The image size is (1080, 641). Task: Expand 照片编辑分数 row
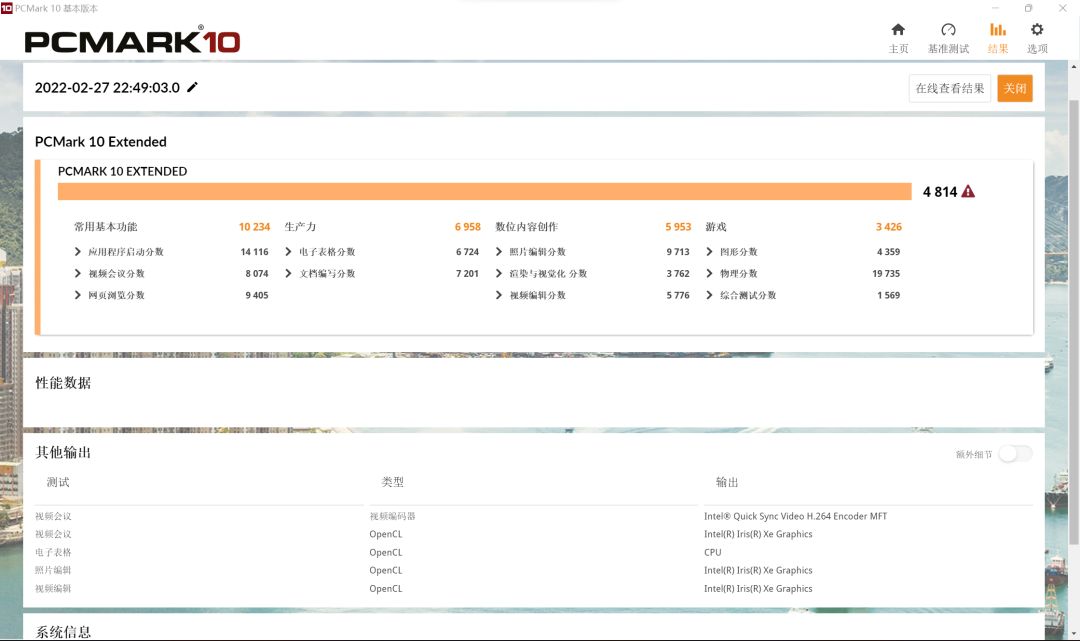coord(499,251)
